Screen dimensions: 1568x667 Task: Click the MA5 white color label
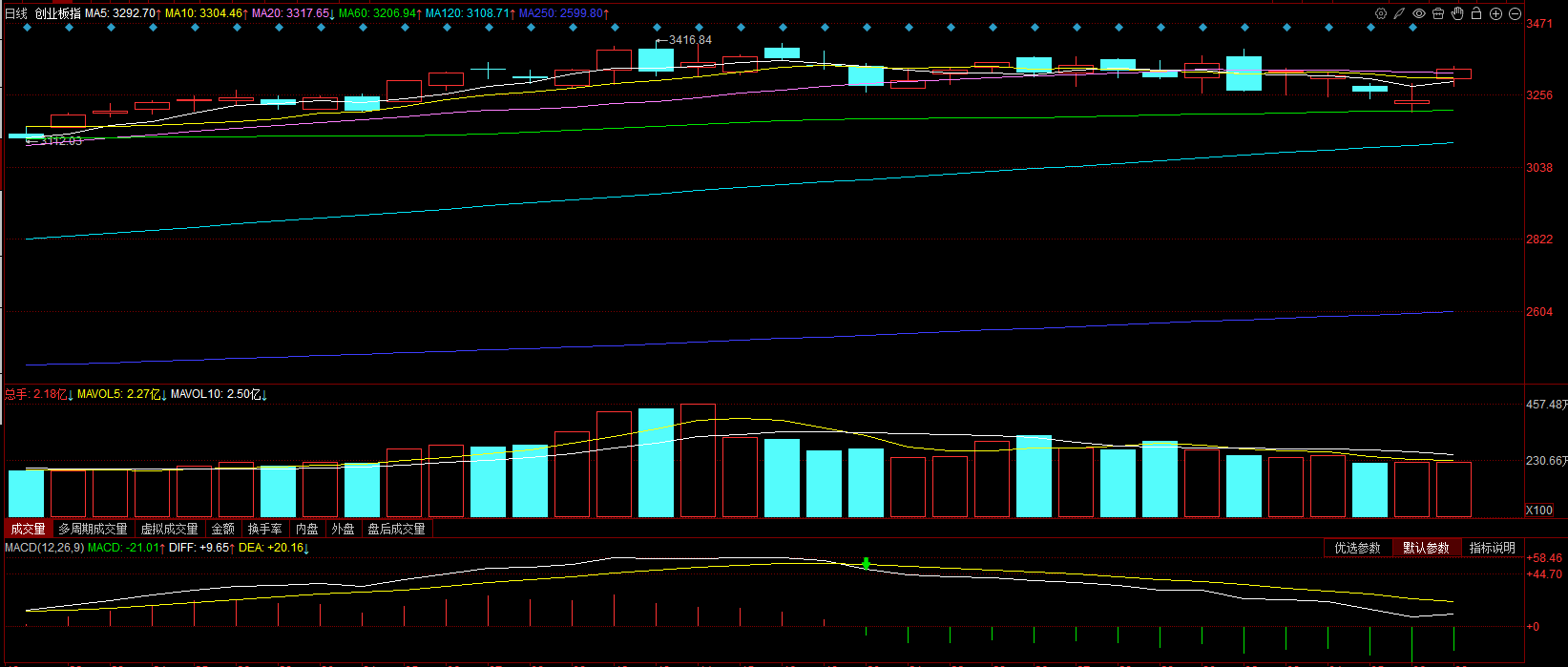(120, 13)
